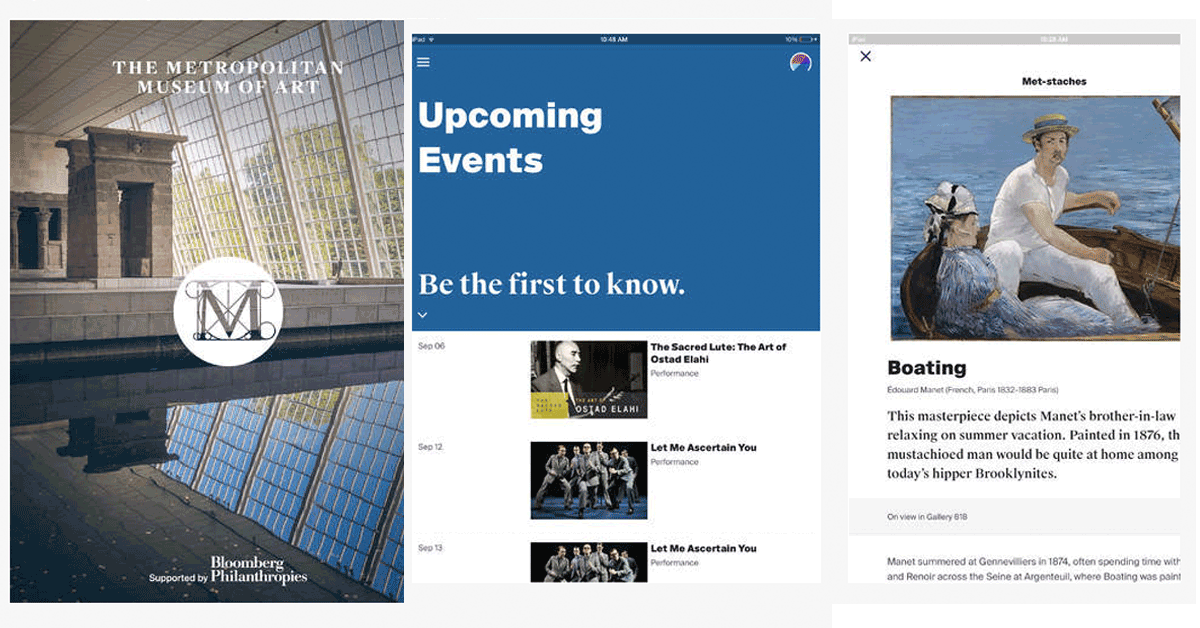The image size is (1200, 628).
Task: Tap The Metropolitan Museum of Art title
Action: coord(228,77)
